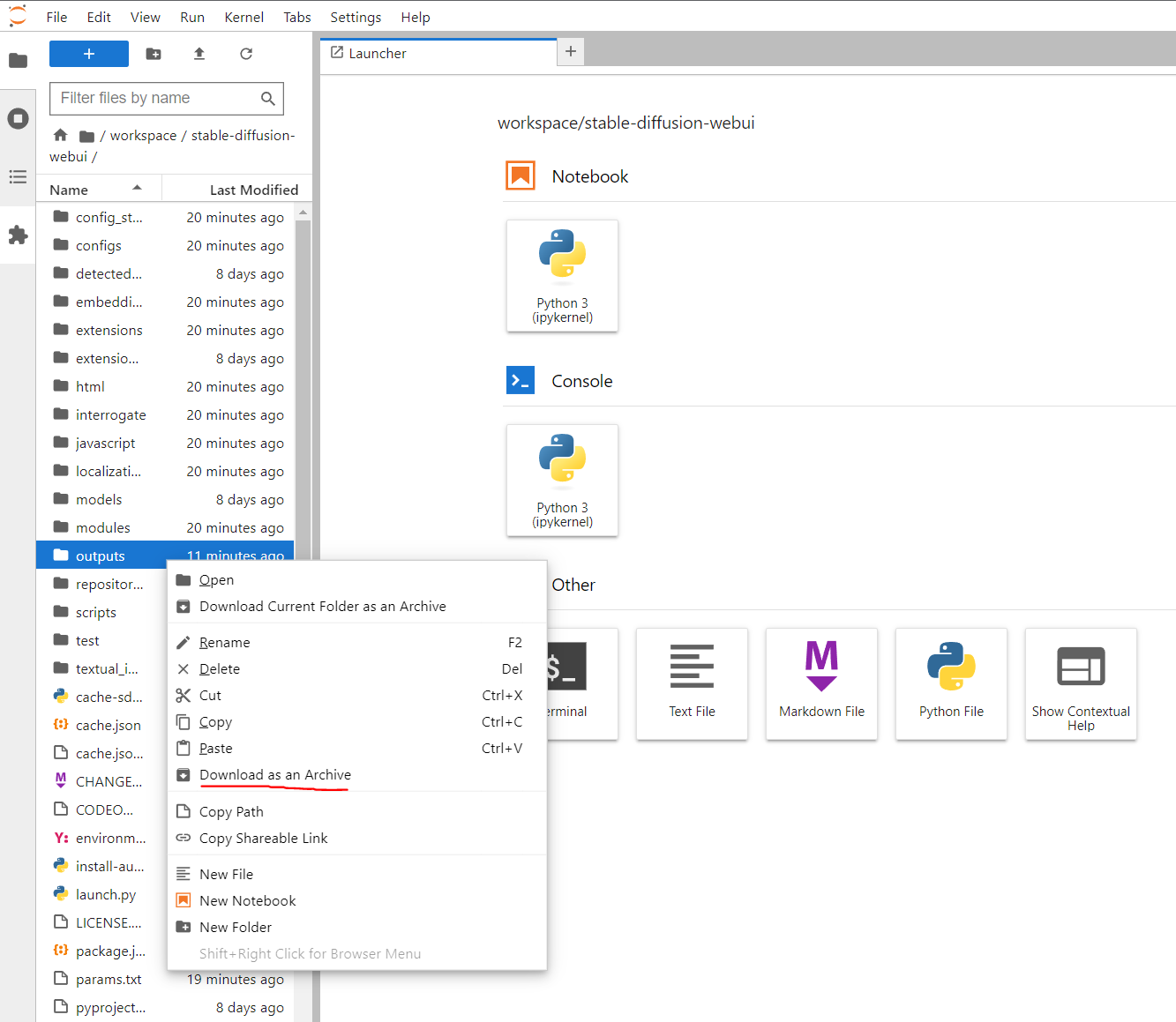
Task: Choose Copy in context menu
Action: (357, 722)
